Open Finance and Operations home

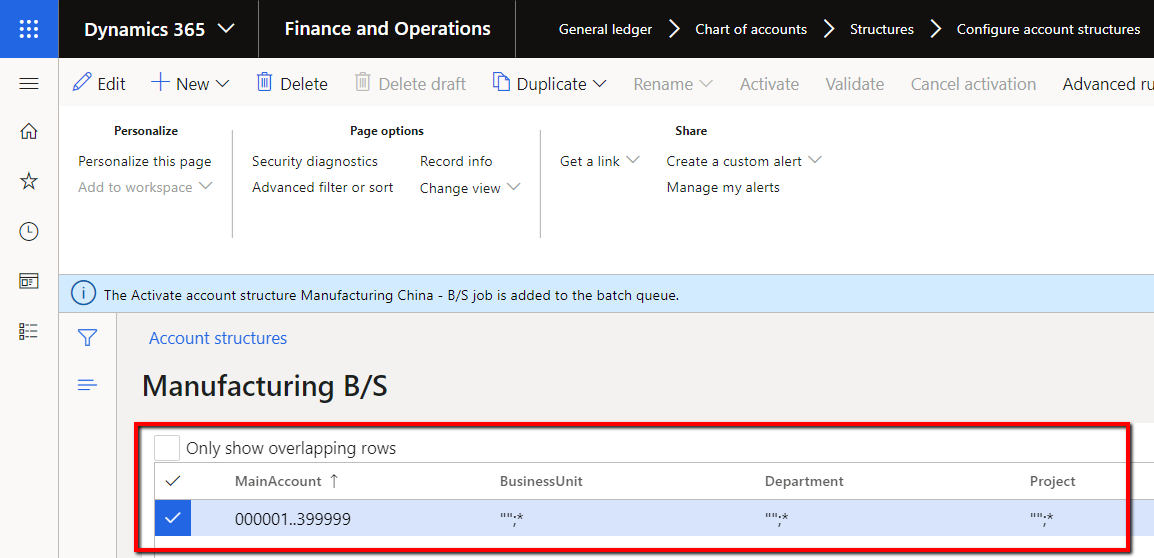tap(387, 29)
